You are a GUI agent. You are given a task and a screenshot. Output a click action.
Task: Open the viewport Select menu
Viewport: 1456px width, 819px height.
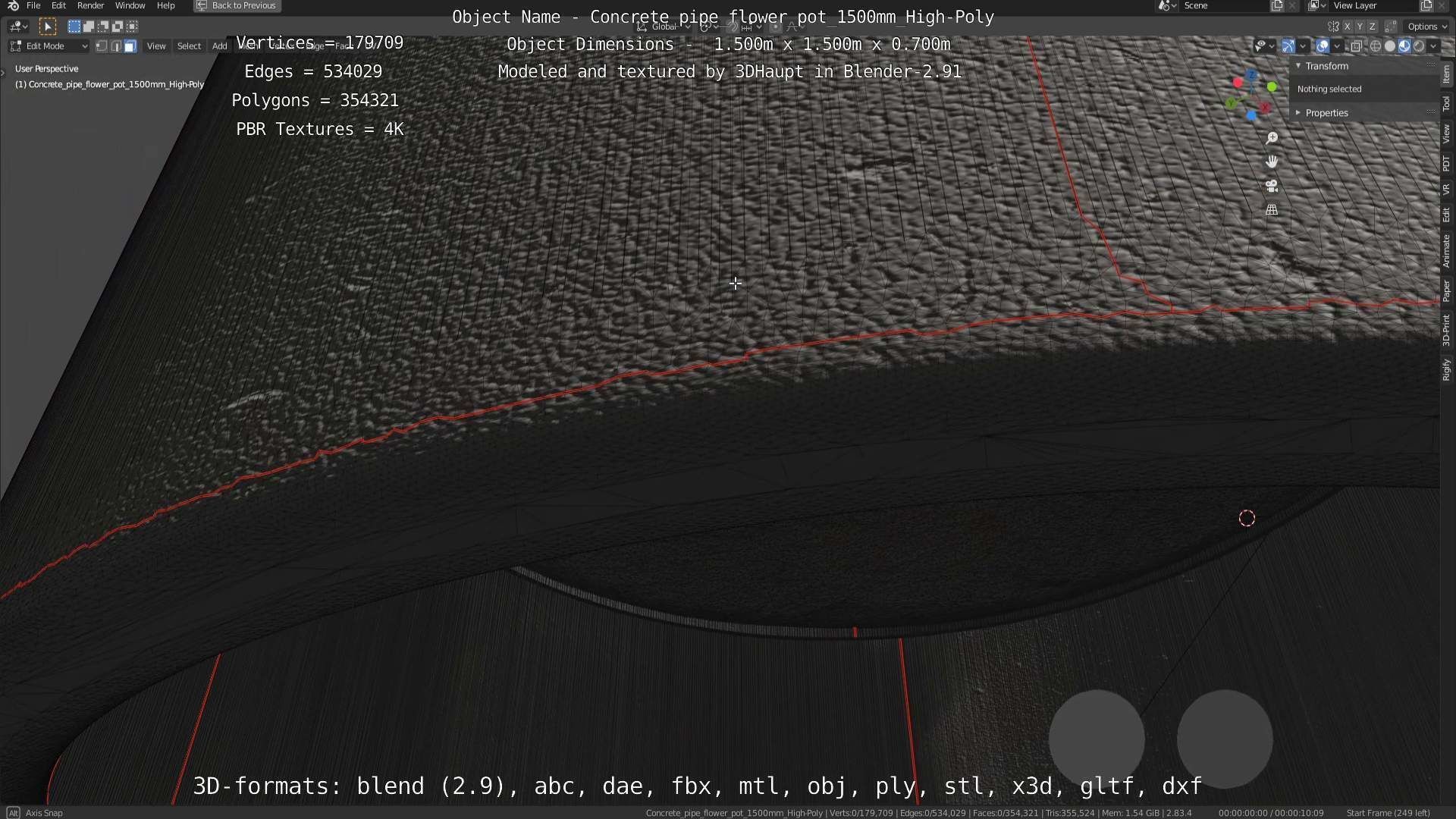[189, 46]
